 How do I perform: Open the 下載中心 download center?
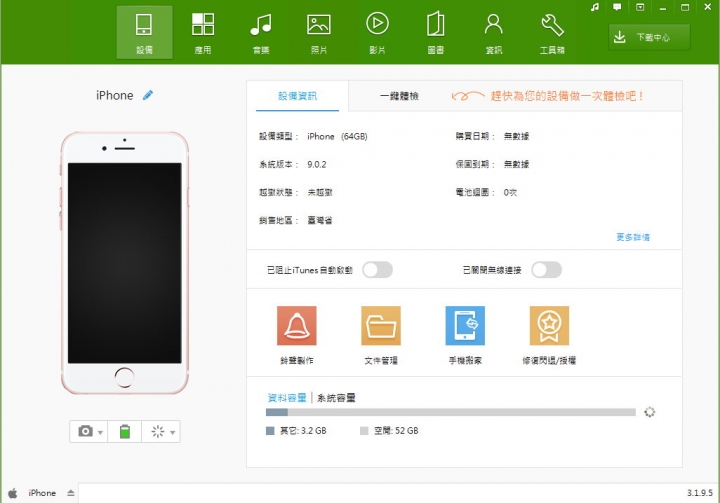tap(649, 37)
